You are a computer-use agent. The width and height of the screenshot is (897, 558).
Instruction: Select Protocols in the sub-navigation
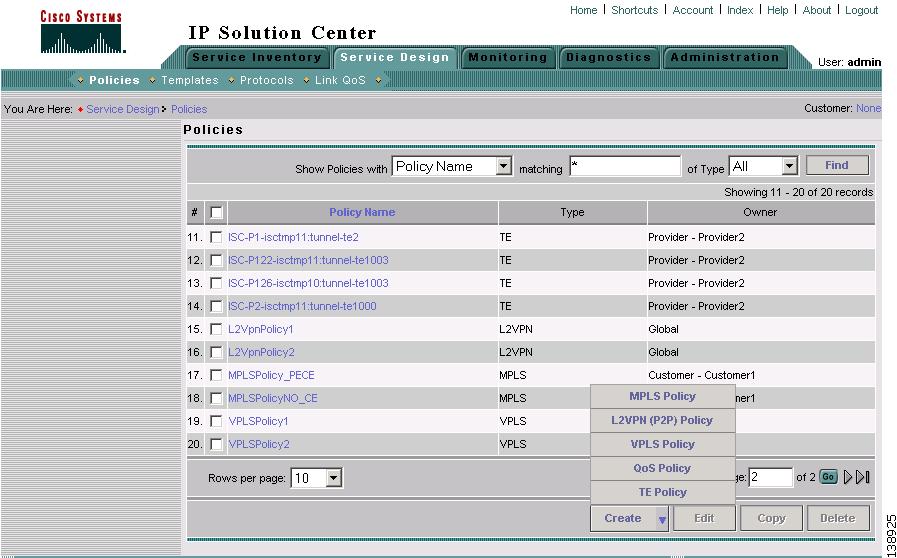267,80
